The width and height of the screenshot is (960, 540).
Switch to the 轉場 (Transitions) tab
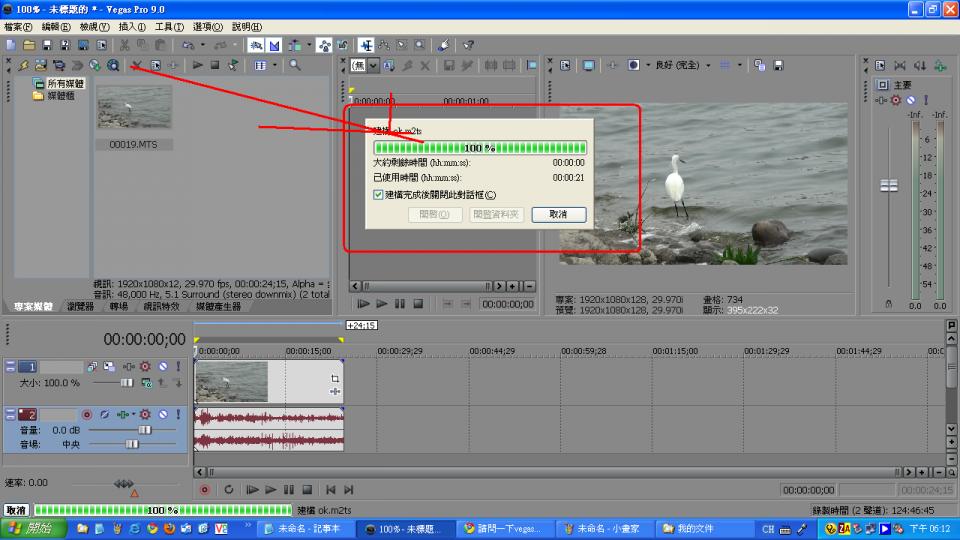coord(118,306)
